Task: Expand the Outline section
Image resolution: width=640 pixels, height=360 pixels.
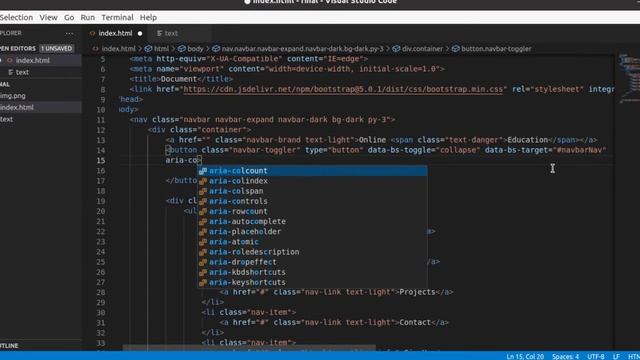Action: pos(9,346)
